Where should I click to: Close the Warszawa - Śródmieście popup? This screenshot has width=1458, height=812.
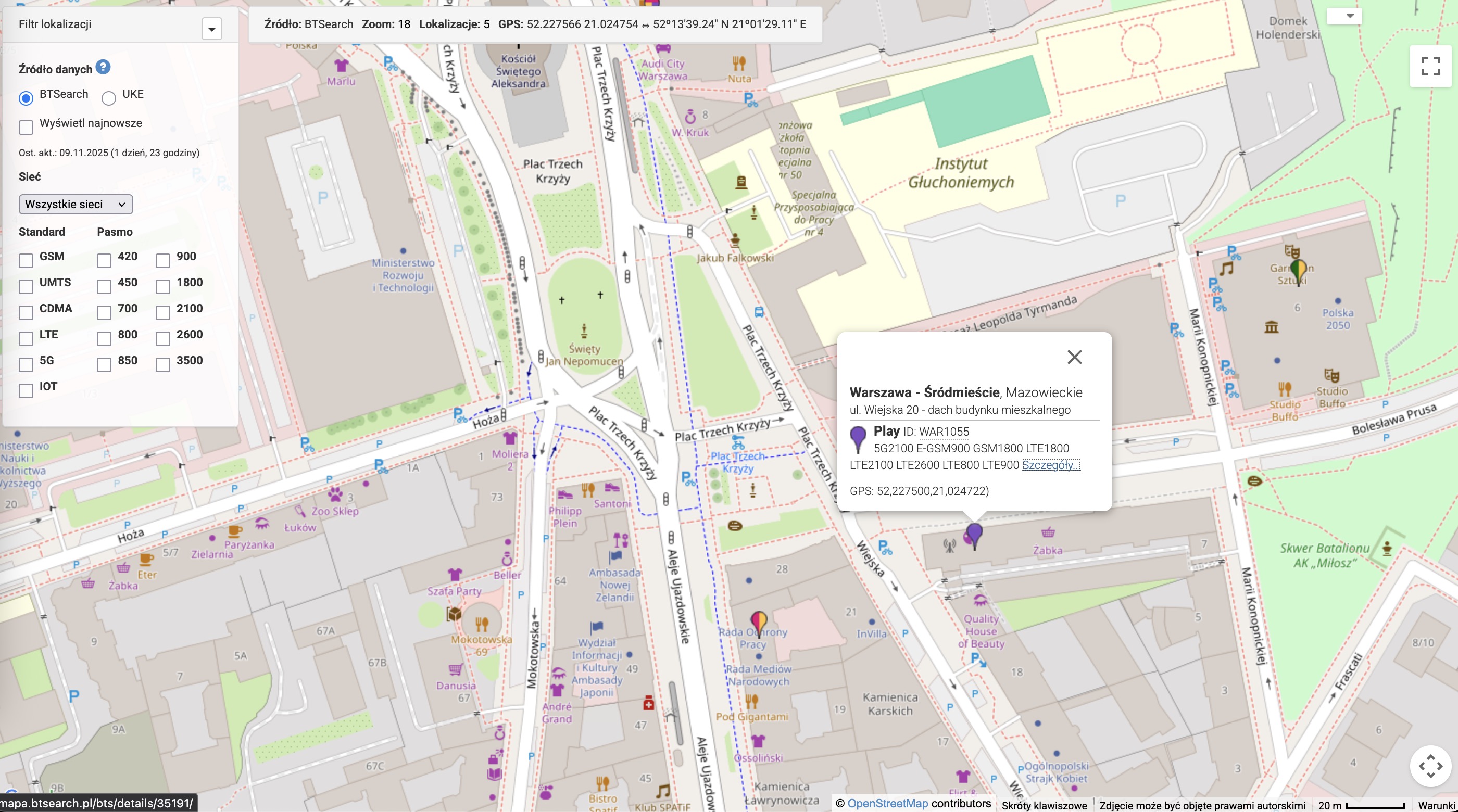(x=1074, y=357)
